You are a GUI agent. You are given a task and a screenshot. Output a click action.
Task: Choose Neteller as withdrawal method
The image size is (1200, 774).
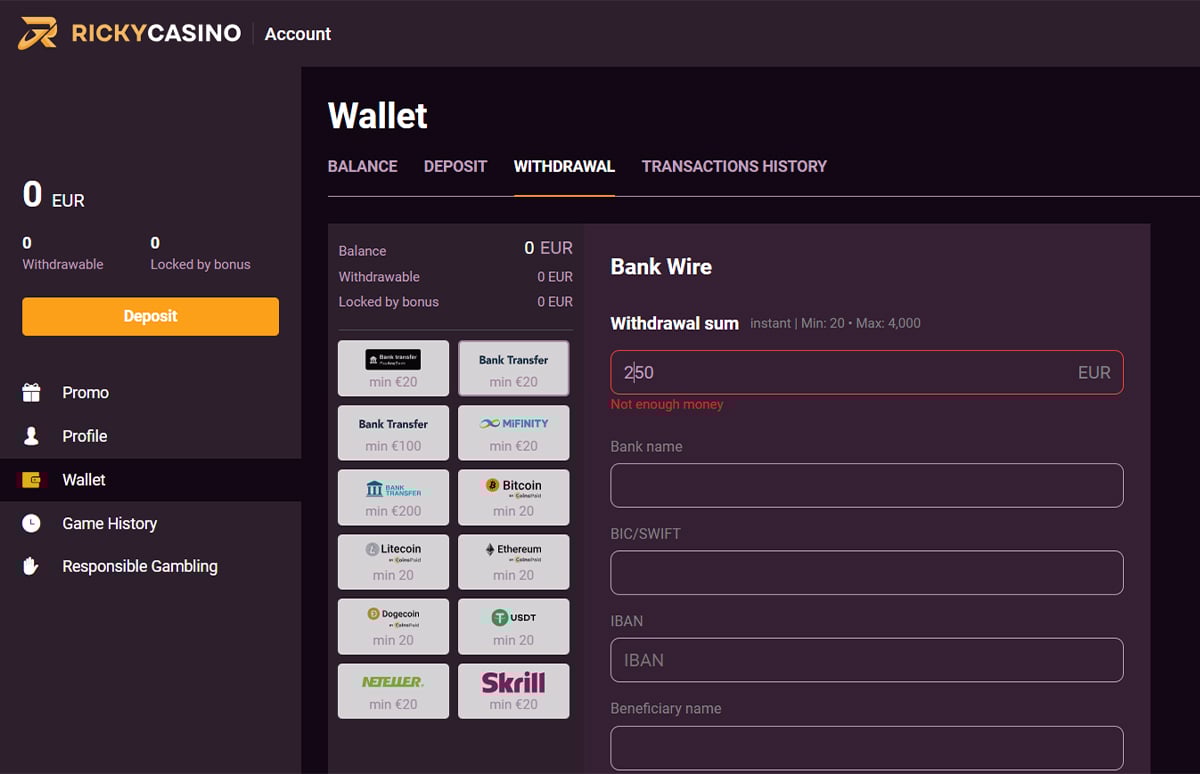click(393, 691)
